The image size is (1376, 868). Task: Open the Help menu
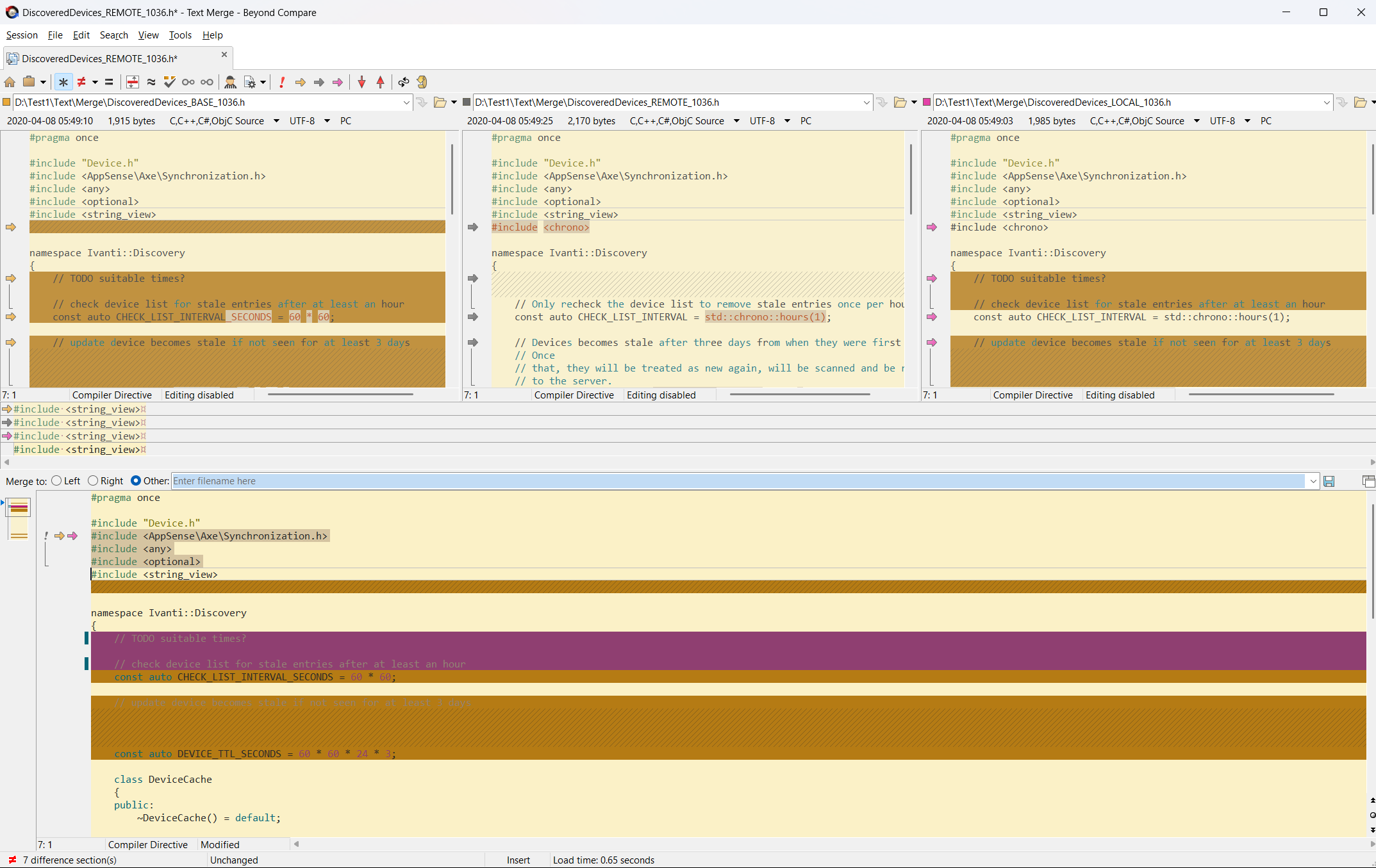click(x=212, y=35)
